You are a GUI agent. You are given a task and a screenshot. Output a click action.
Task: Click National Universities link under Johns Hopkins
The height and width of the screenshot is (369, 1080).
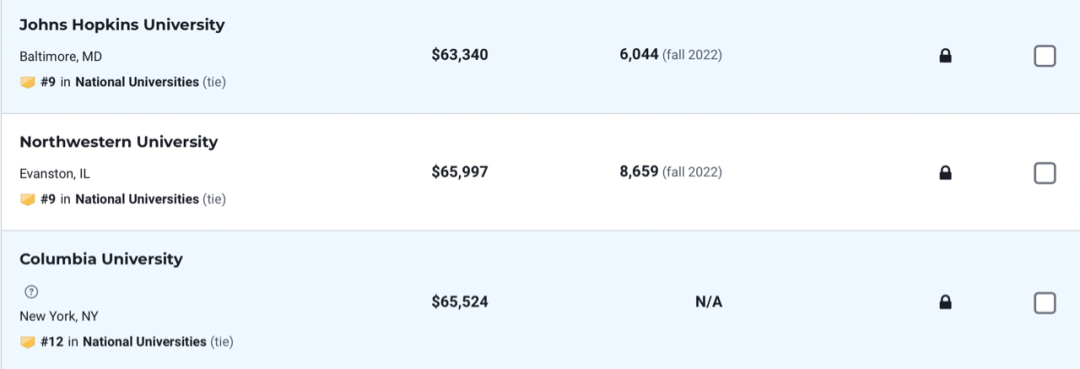pyautogui.click(x=137, y=82)
